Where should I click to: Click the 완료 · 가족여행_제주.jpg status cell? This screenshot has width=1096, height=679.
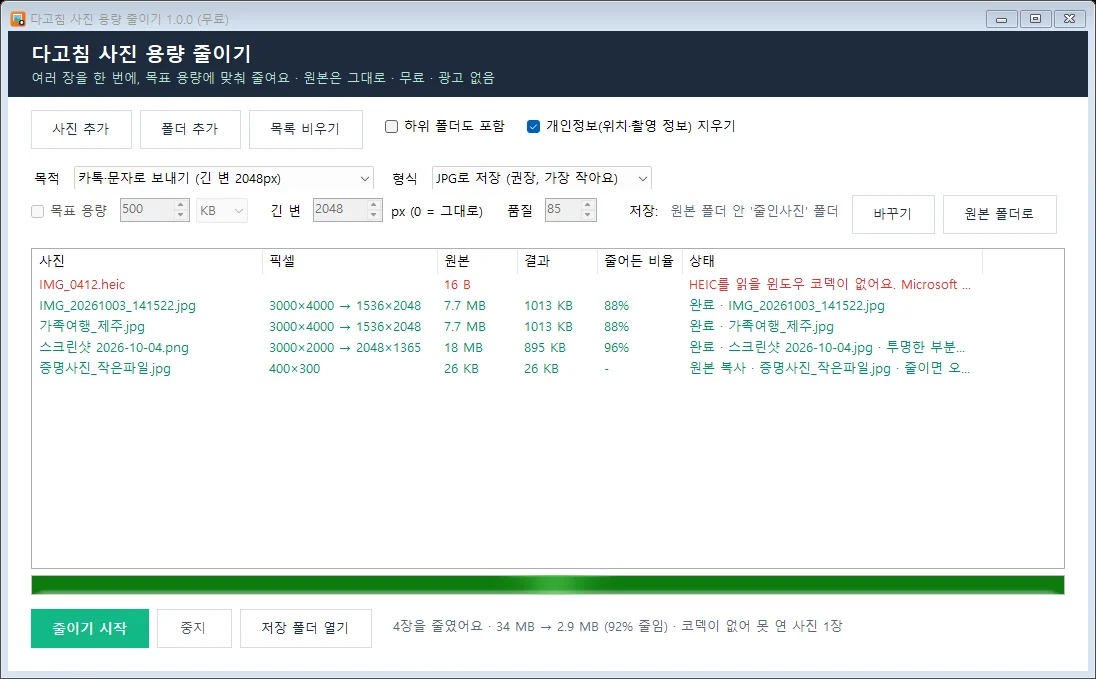(x=761, y=327)
